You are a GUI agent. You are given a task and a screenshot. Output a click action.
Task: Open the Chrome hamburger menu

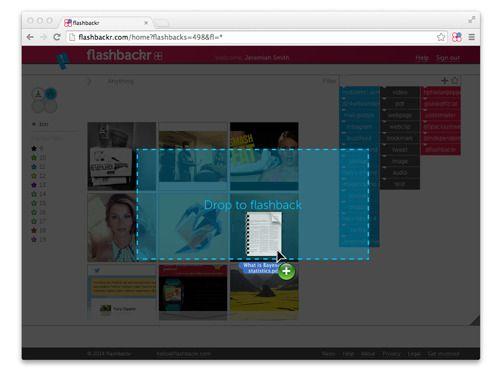472,37
